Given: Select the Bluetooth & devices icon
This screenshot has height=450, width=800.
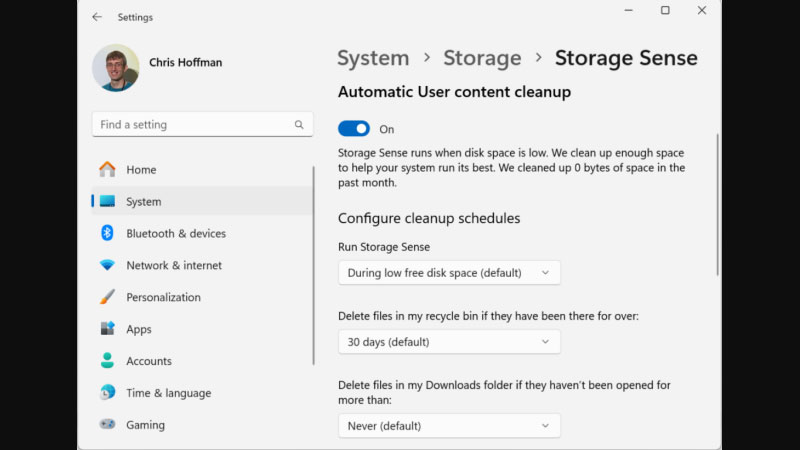Looking at the screenshot, I should tap(107, 233).
